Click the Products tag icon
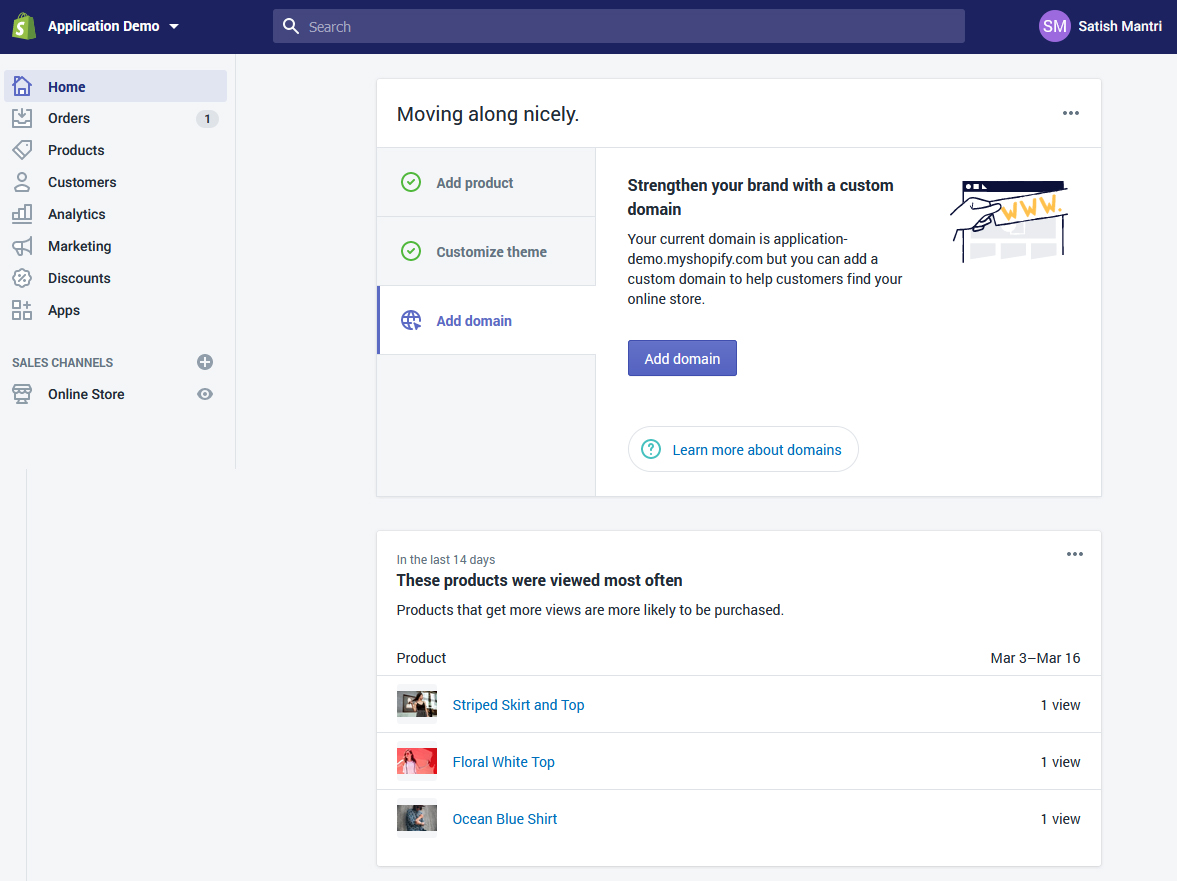The height and width of the screenshot is (881, 1177). (x=22, y=150)
